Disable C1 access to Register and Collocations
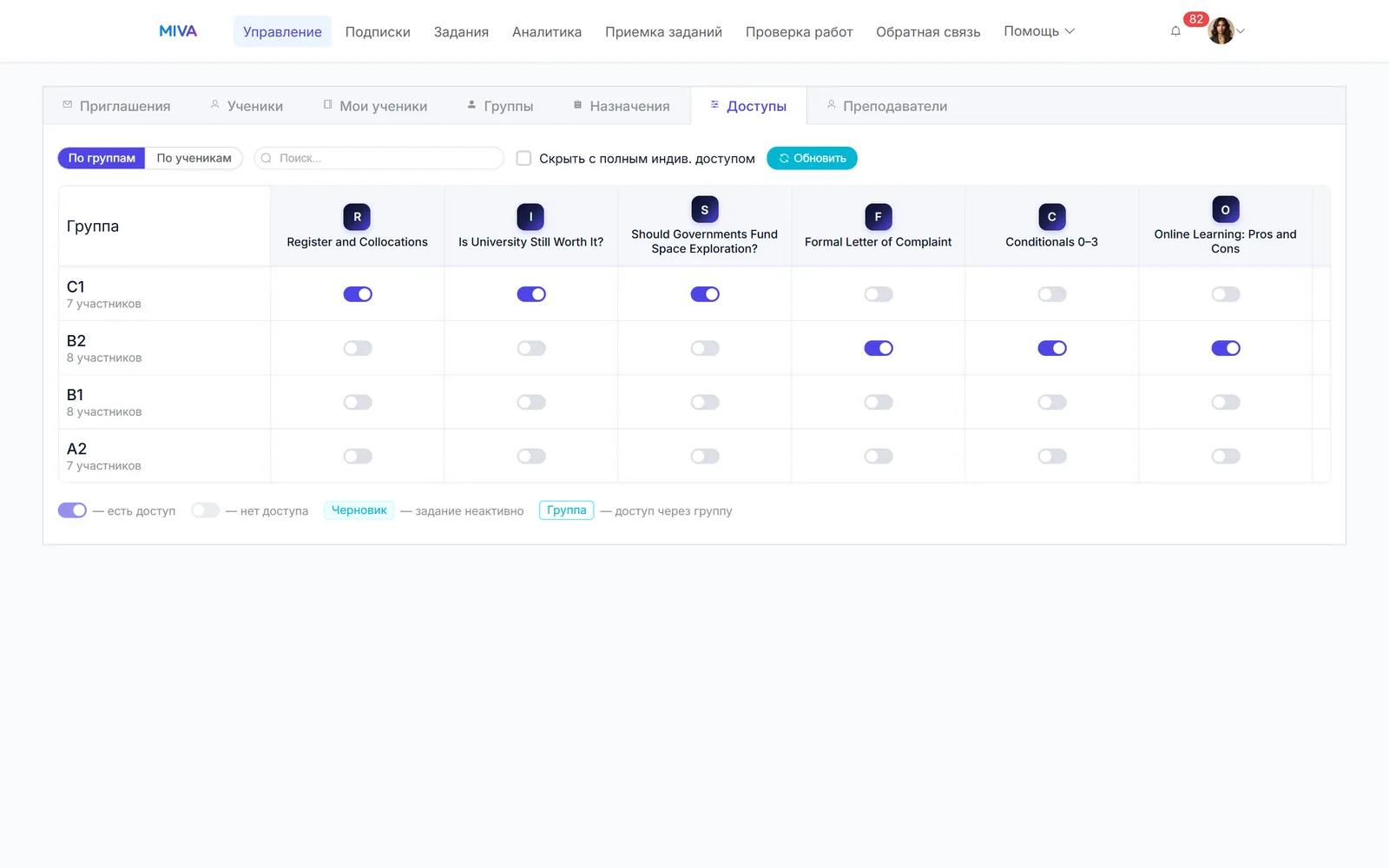Viewport: 1389px width, 868px height. pyautogui.click(x=358, y=294)
